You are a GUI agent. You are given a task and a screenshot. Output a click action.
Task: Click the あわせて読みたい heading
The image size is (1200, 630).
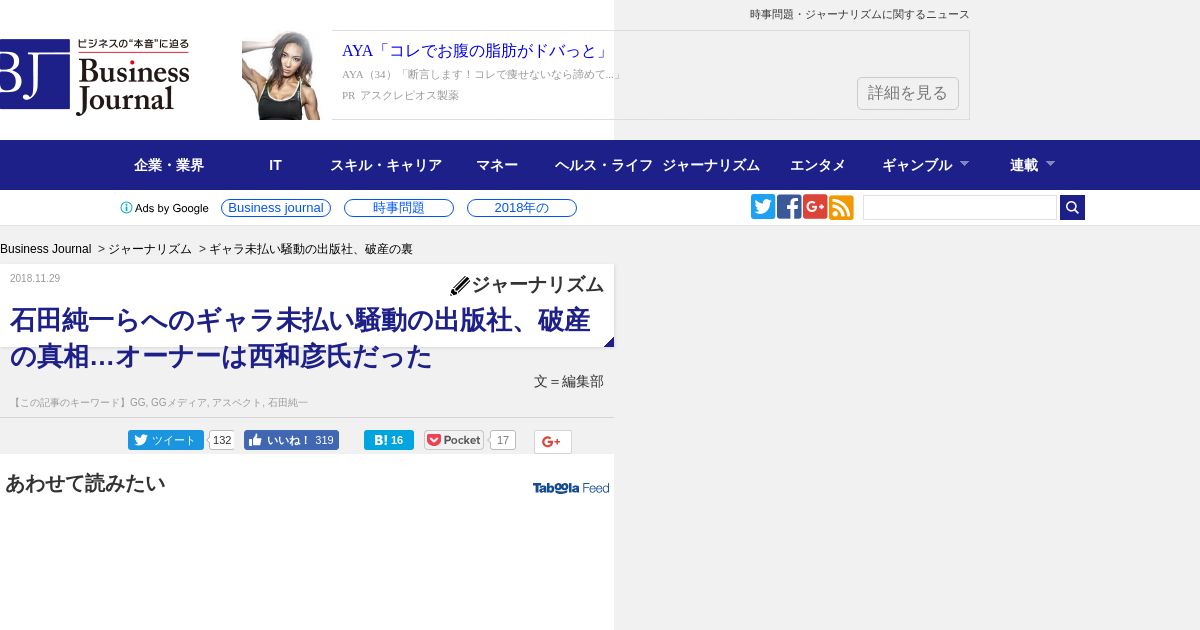coord(85,484)
